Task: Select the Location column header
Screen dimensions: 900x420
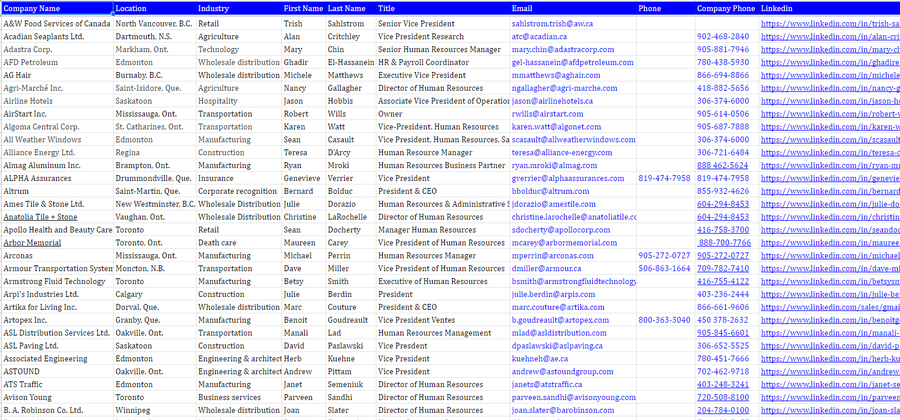Action: (155, 9)
